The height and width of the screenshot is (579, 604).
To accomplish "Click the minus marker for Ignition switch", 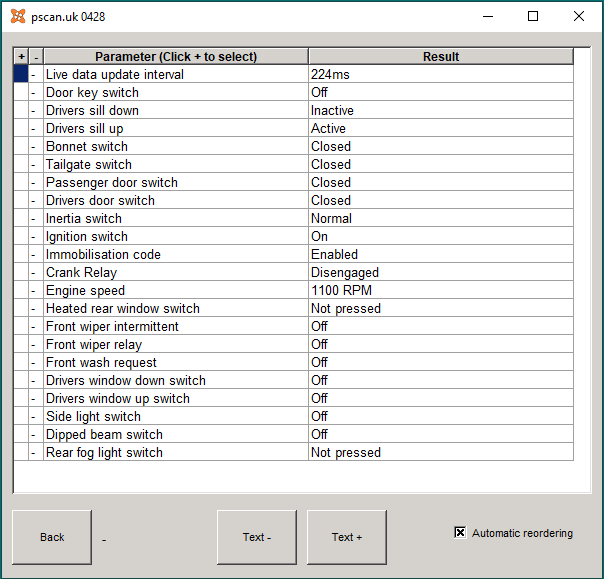I will [36, 236].
